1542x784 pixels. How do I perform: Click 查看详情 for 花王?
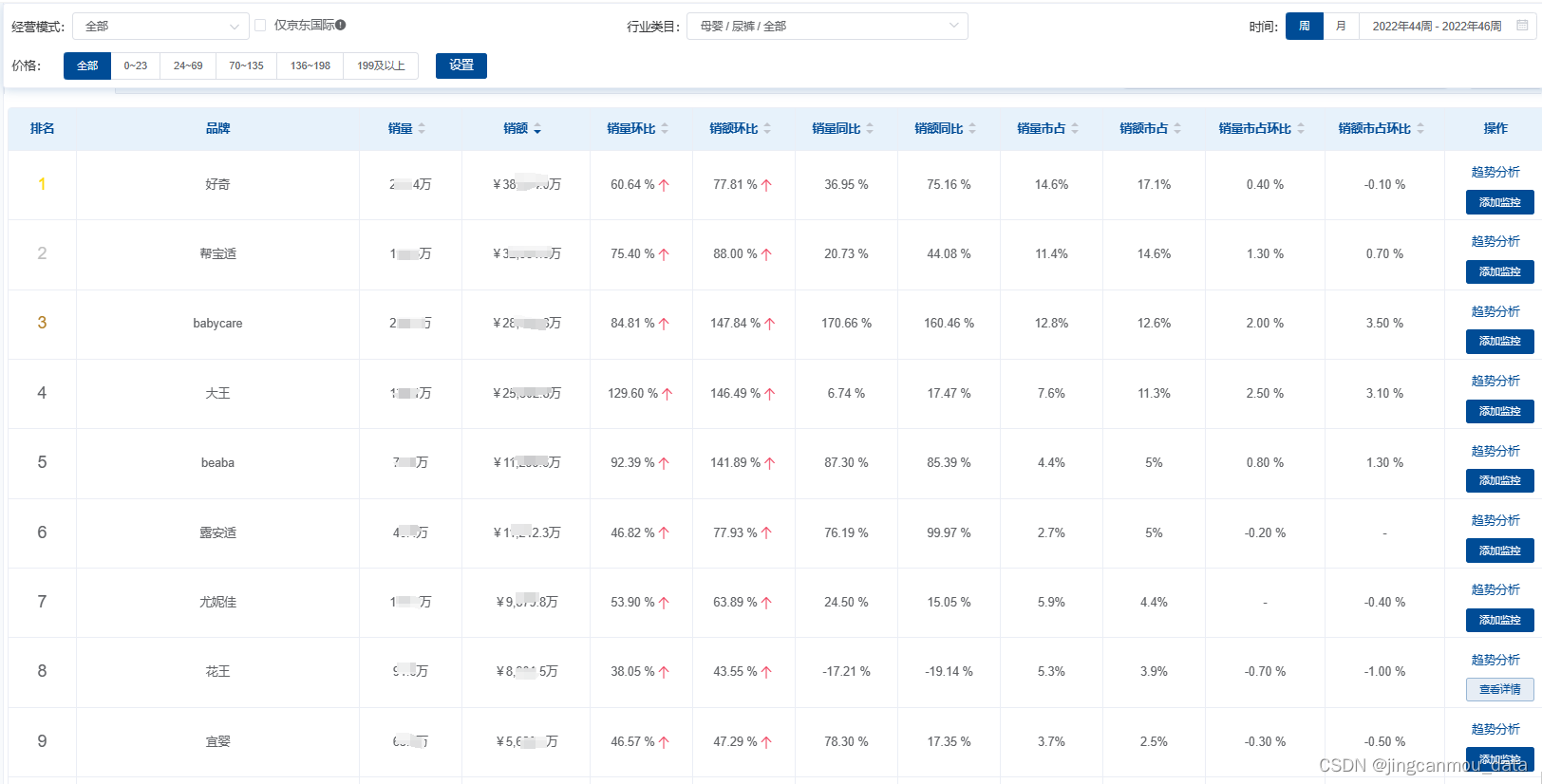click(1500, 689)
